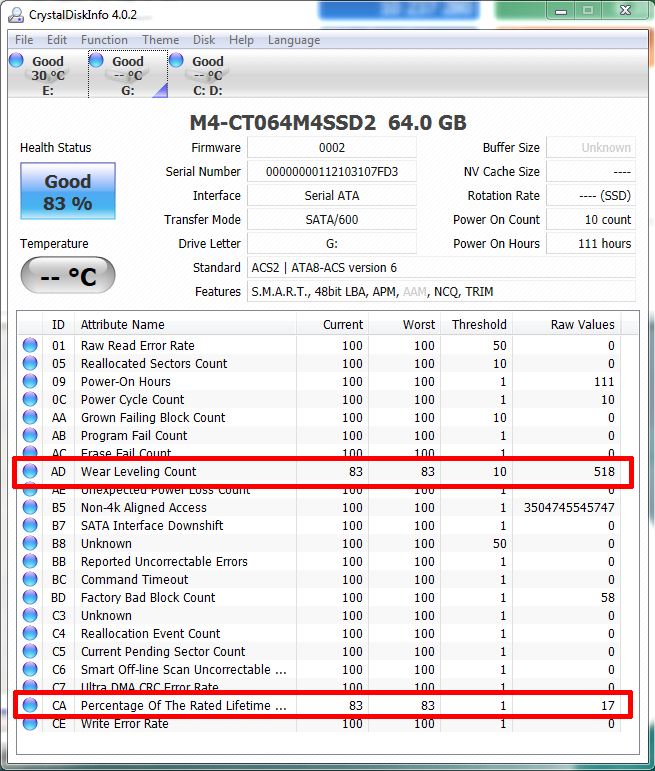
Task: Click the status orb for Command Timeout
Action: [30, 579]
